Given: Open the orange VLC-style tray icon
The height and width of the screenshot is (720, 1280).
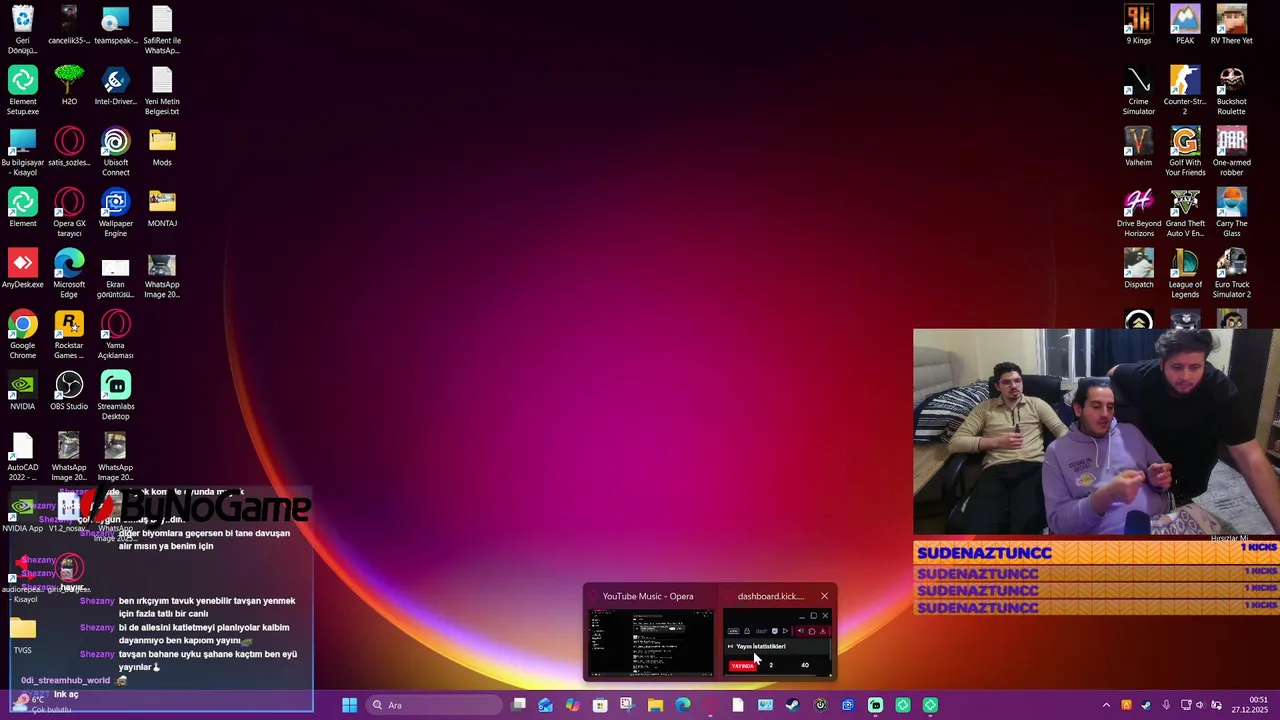Looking at the screenshot, I should (x=1126, y=705).
